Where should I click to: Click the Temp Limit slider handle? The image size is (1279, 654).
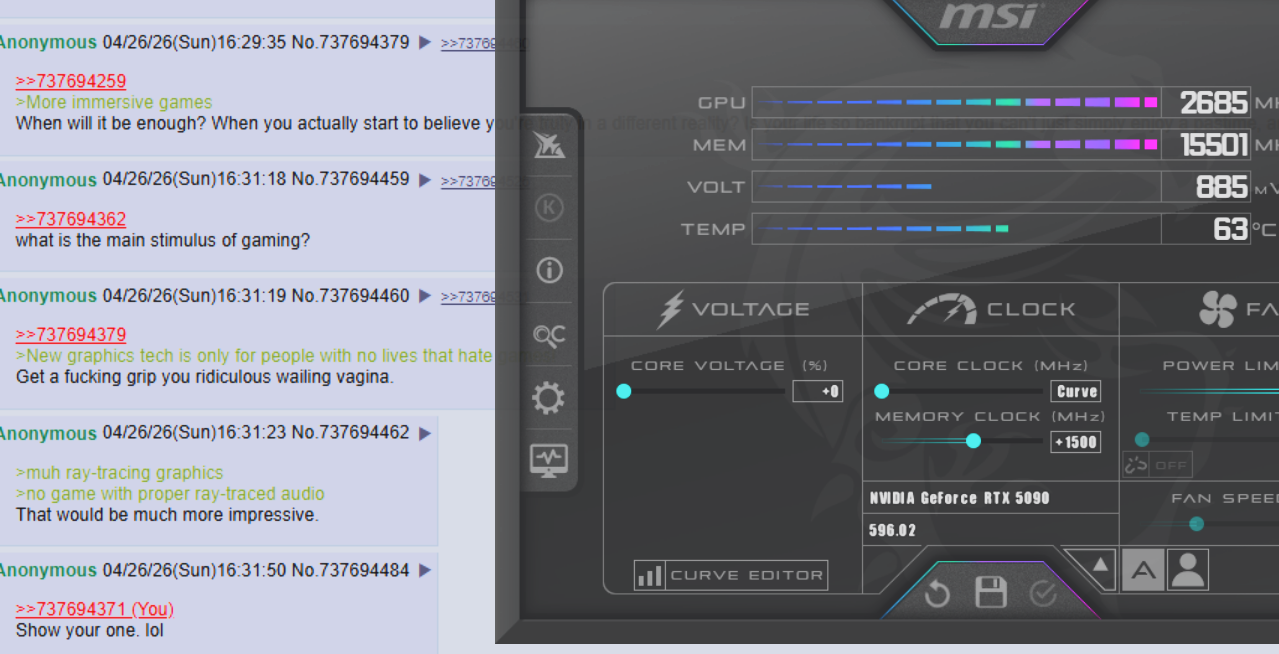point(1142,439)
